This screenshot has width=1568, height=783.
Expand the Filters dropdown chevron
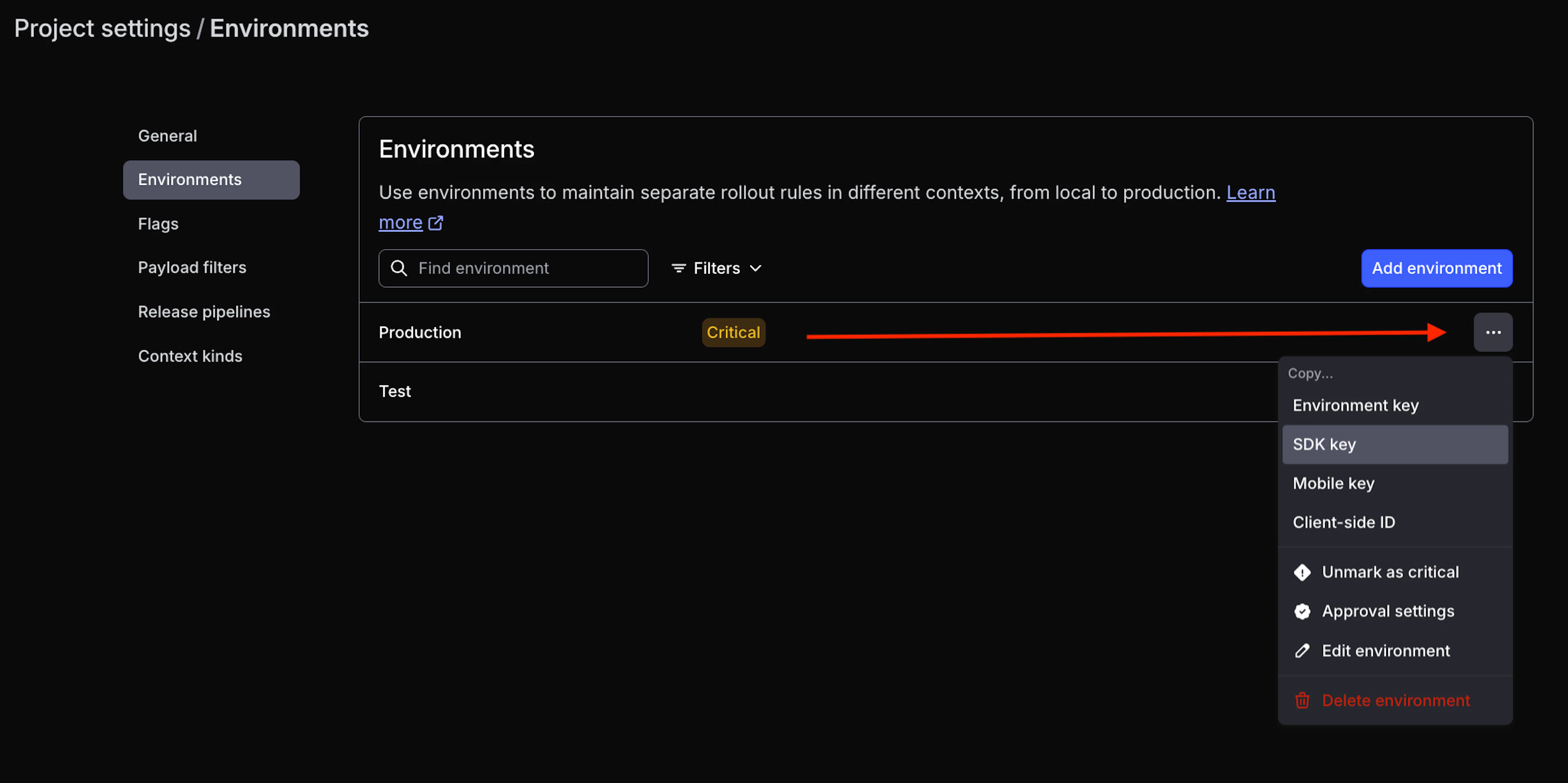[756, 268]
